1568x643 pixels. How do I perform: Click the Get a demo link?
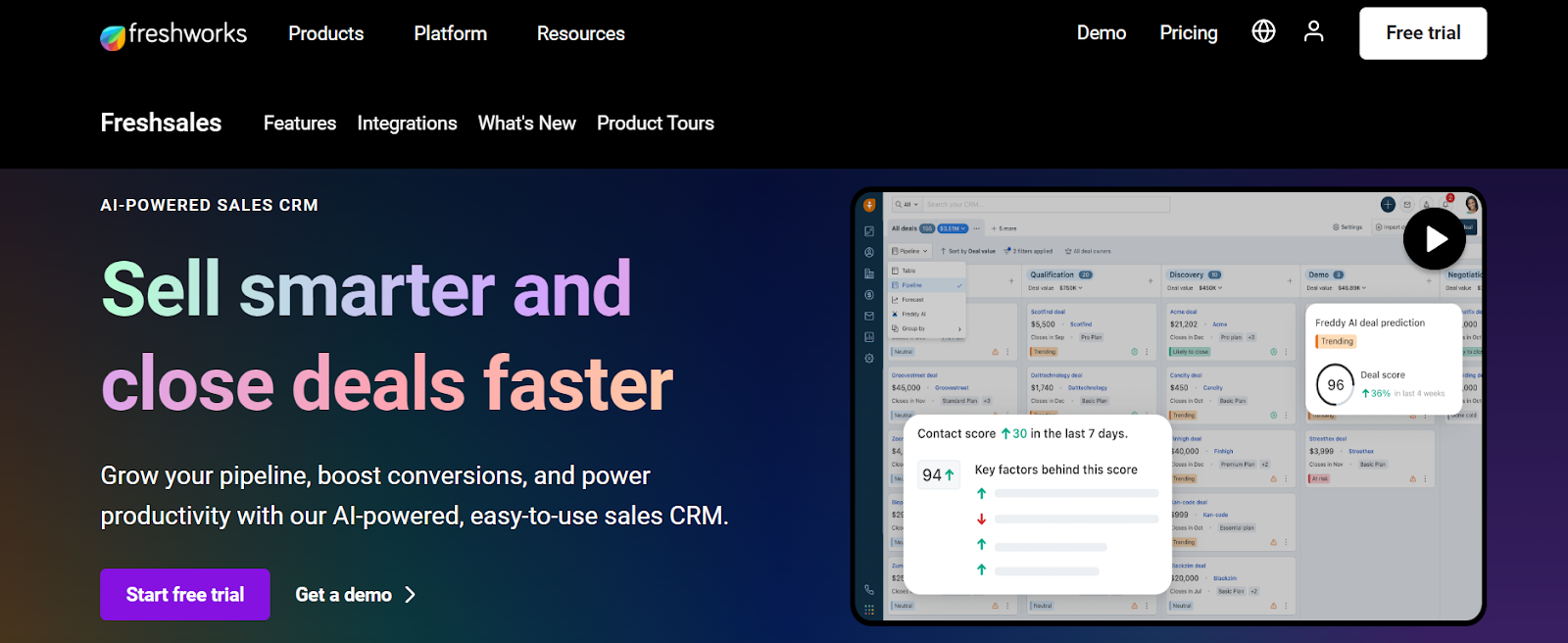(356, 595)
